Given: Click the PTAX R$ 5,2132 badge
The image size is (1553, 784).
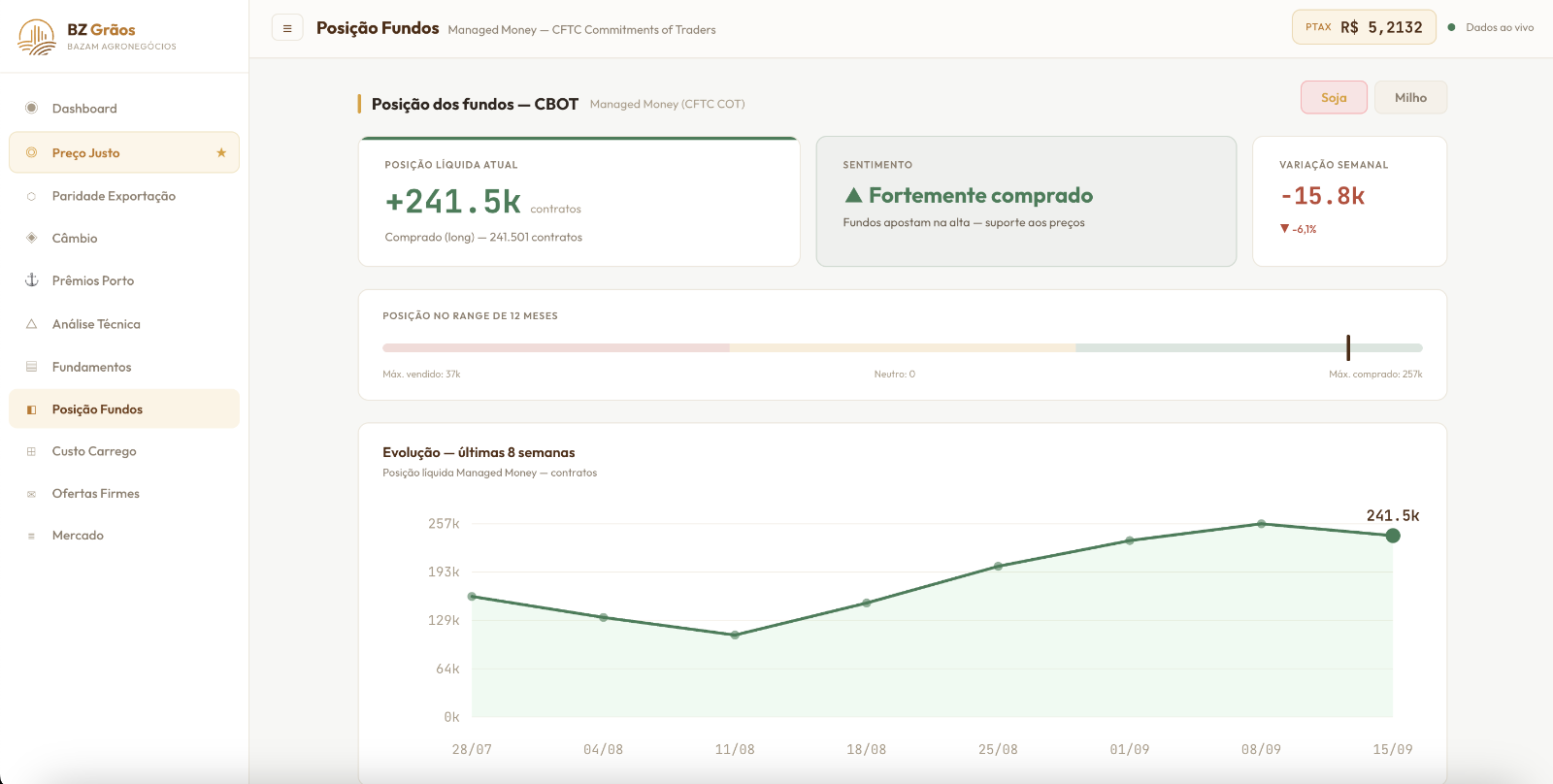Looking at the screenshot, I should (1364, 27).
